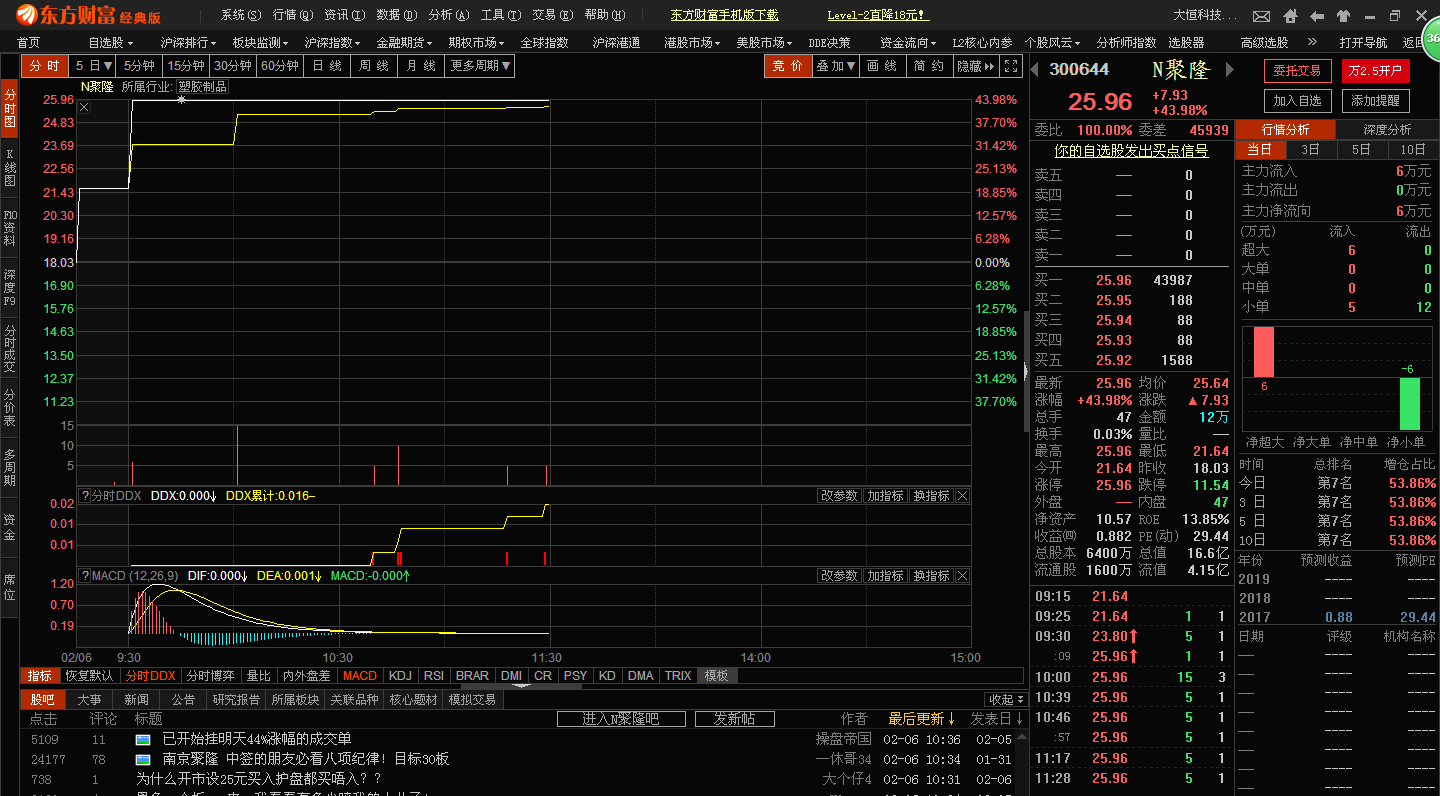The height and width of the screenshot is (796, 1440).
Task: Open the 更多周期 dropdown
Action: (x=481, y=66)
